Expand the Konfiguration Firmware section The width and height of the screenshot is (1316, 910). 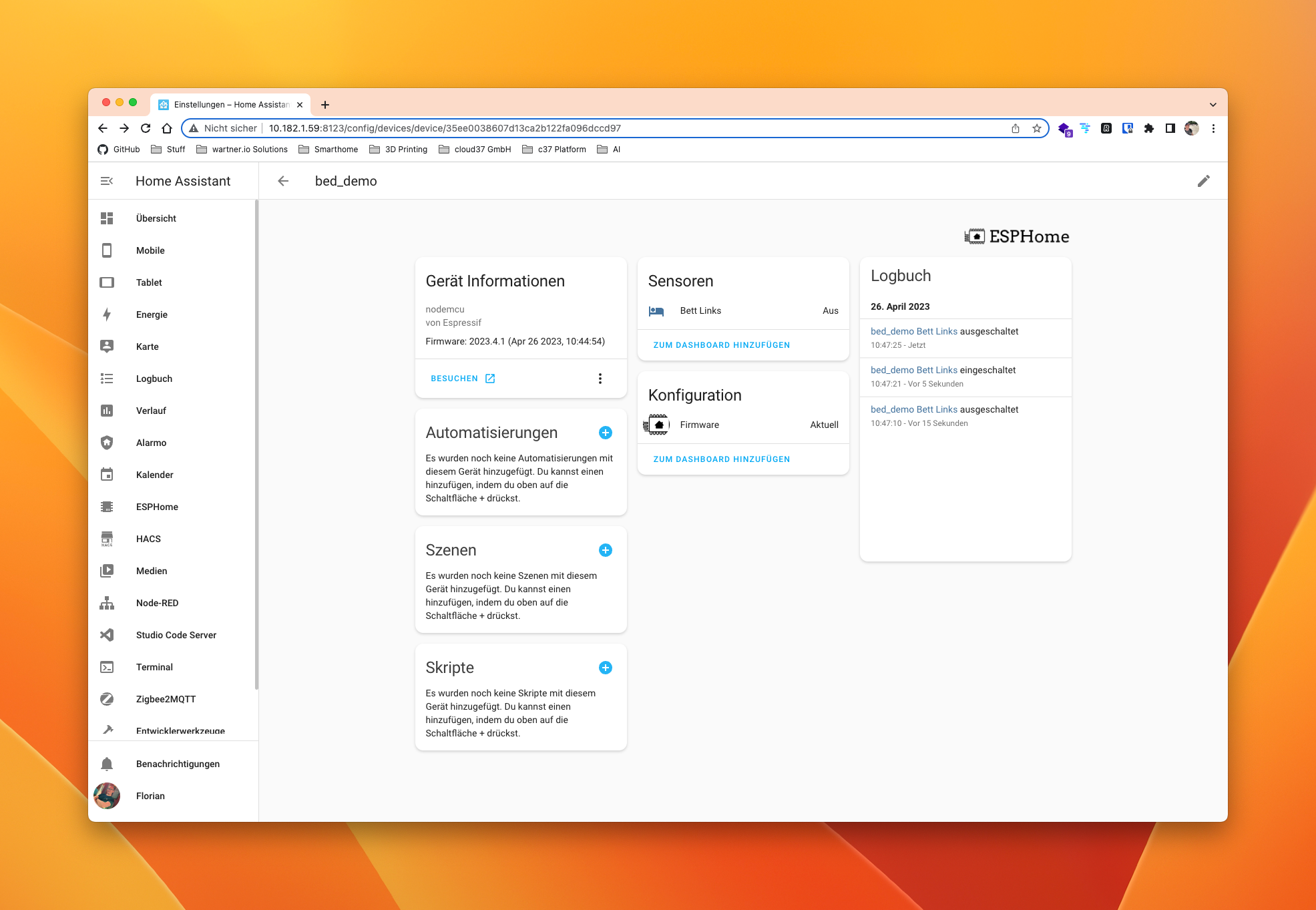(x=743, y=424)
